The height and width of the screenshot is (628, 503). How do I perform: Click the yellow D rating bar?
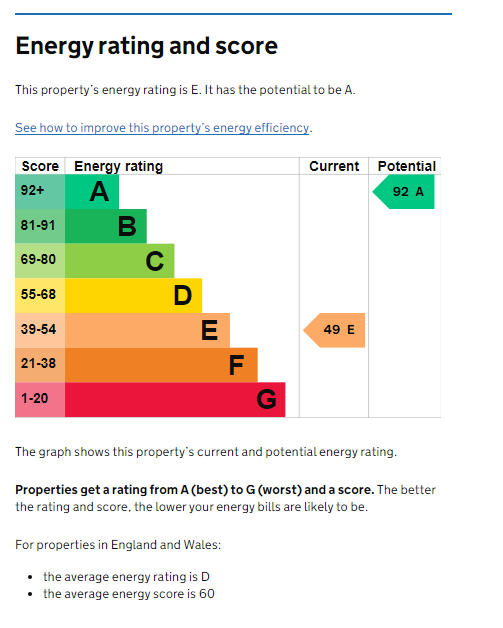[x=133, y=296]
